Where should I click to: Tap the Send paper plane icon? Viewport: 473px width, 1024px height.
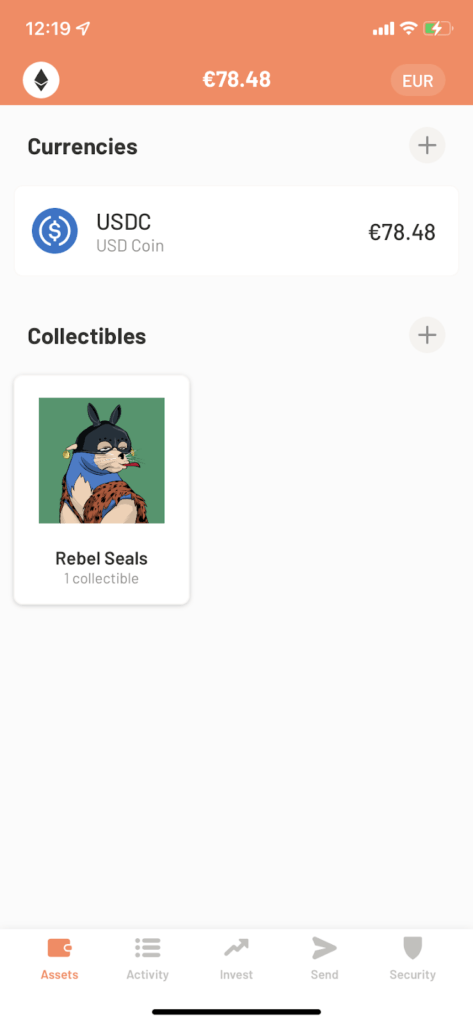[324, 948]
